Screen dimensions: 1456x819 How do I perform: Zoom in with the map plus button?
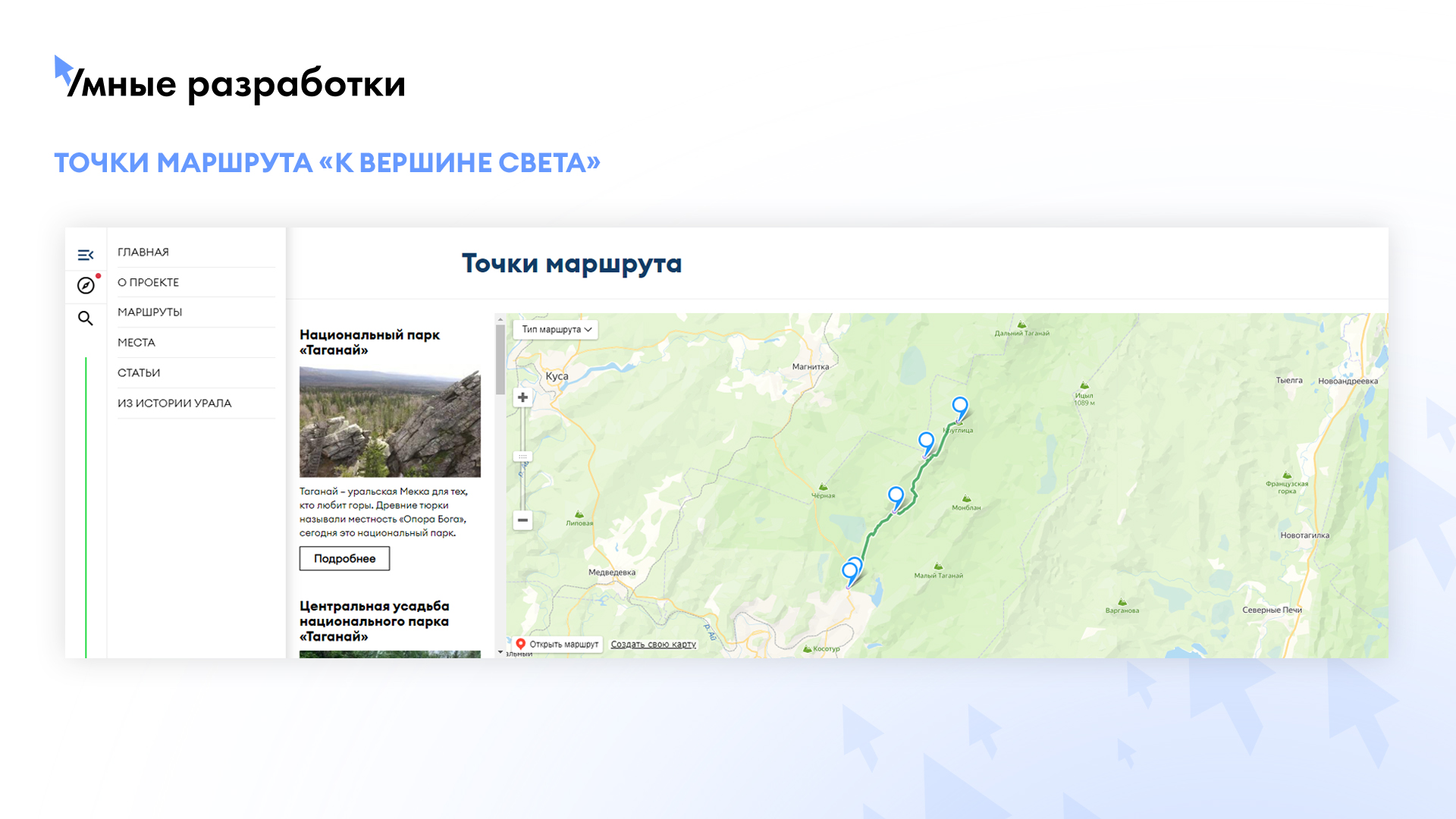click(x=522, y=397)
